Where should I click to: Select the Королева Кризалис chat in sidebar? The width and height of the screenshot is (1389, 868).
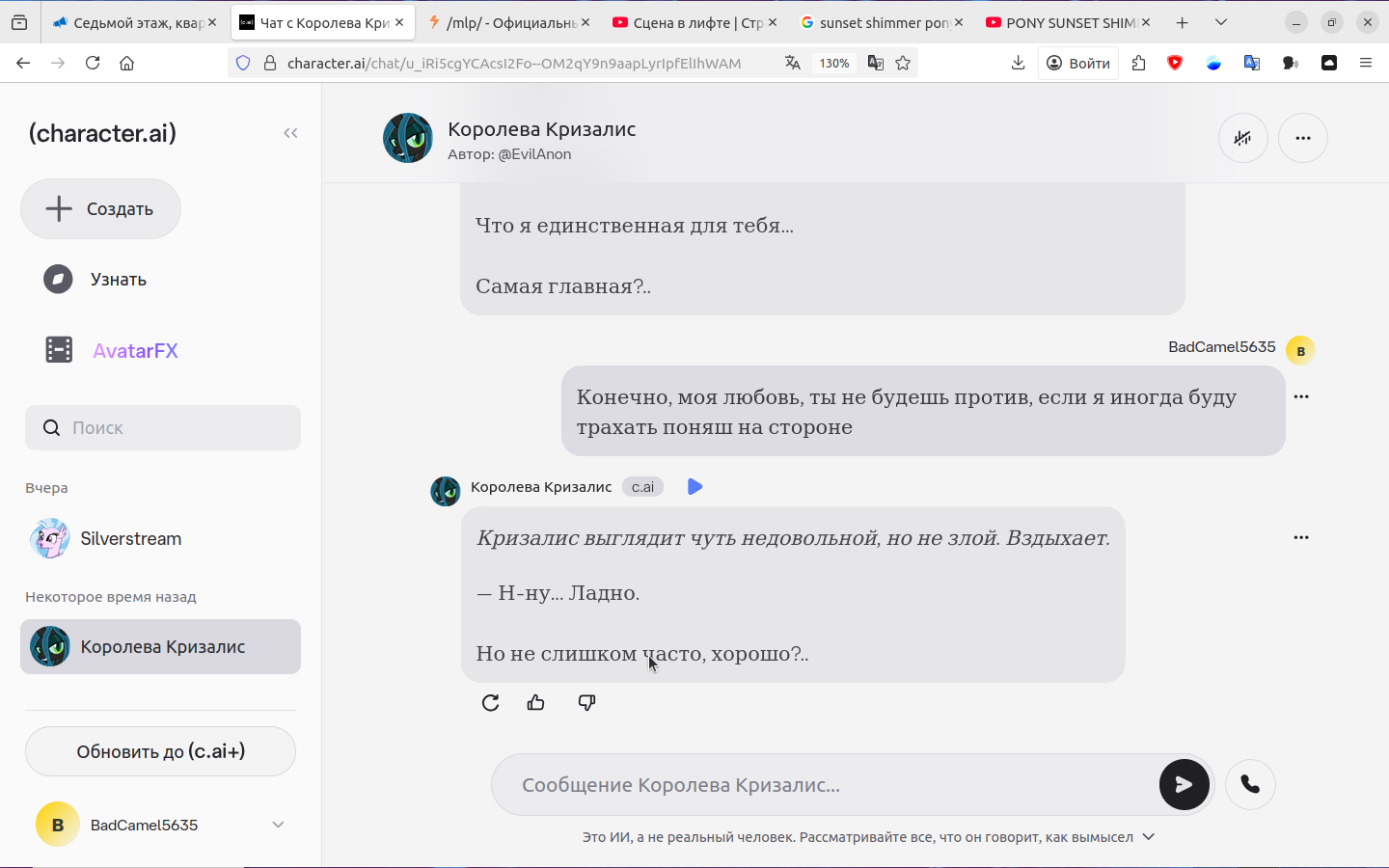click(160, 646)
